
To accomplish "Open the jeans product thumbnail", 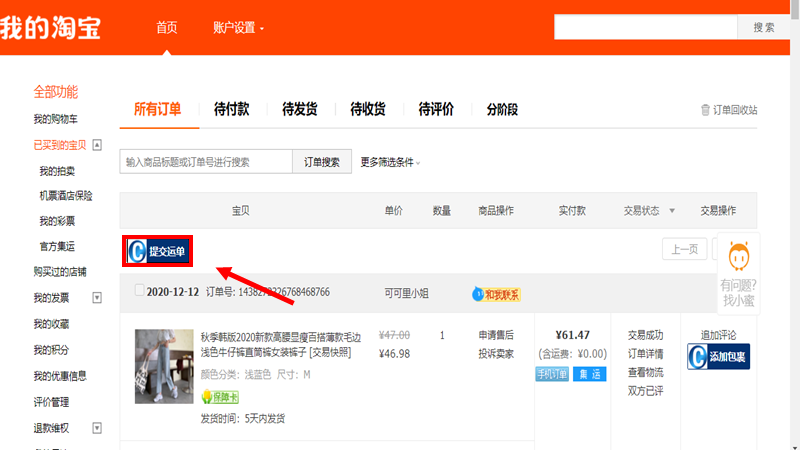I will pyautogui.click(x=164, y=366).
